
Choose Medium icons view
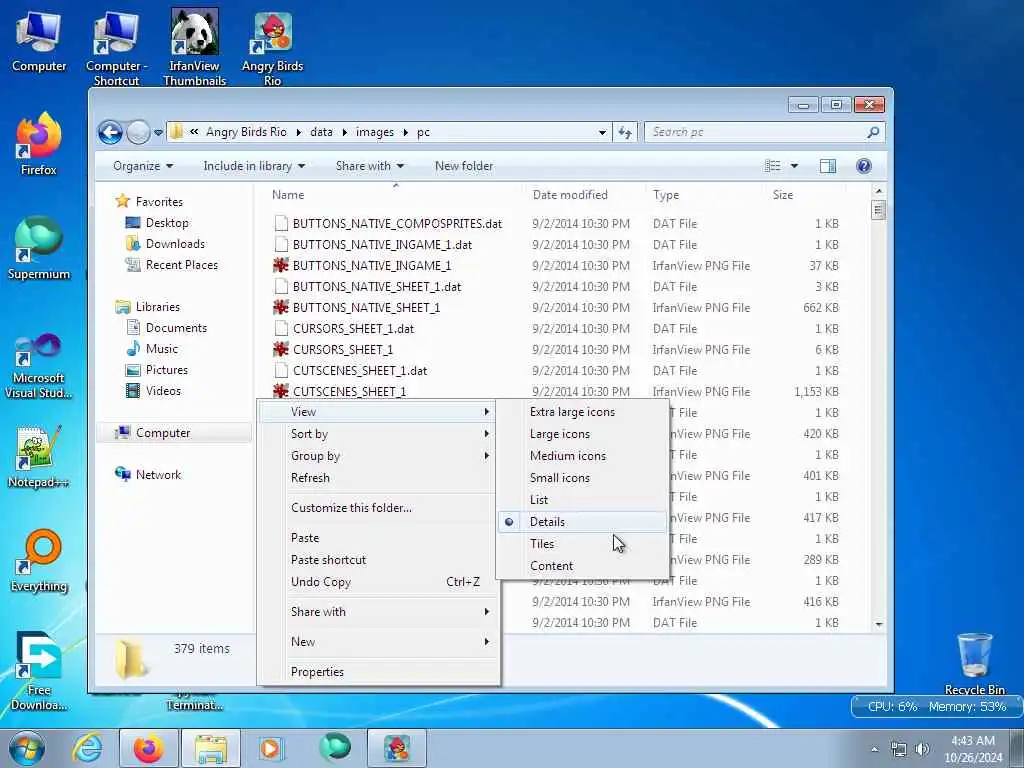(582, 456)
